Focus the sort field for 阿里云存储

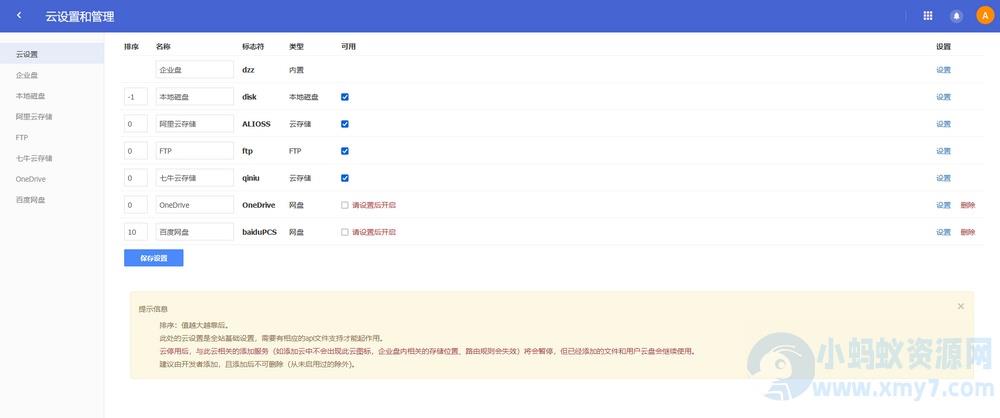point(136,124)
